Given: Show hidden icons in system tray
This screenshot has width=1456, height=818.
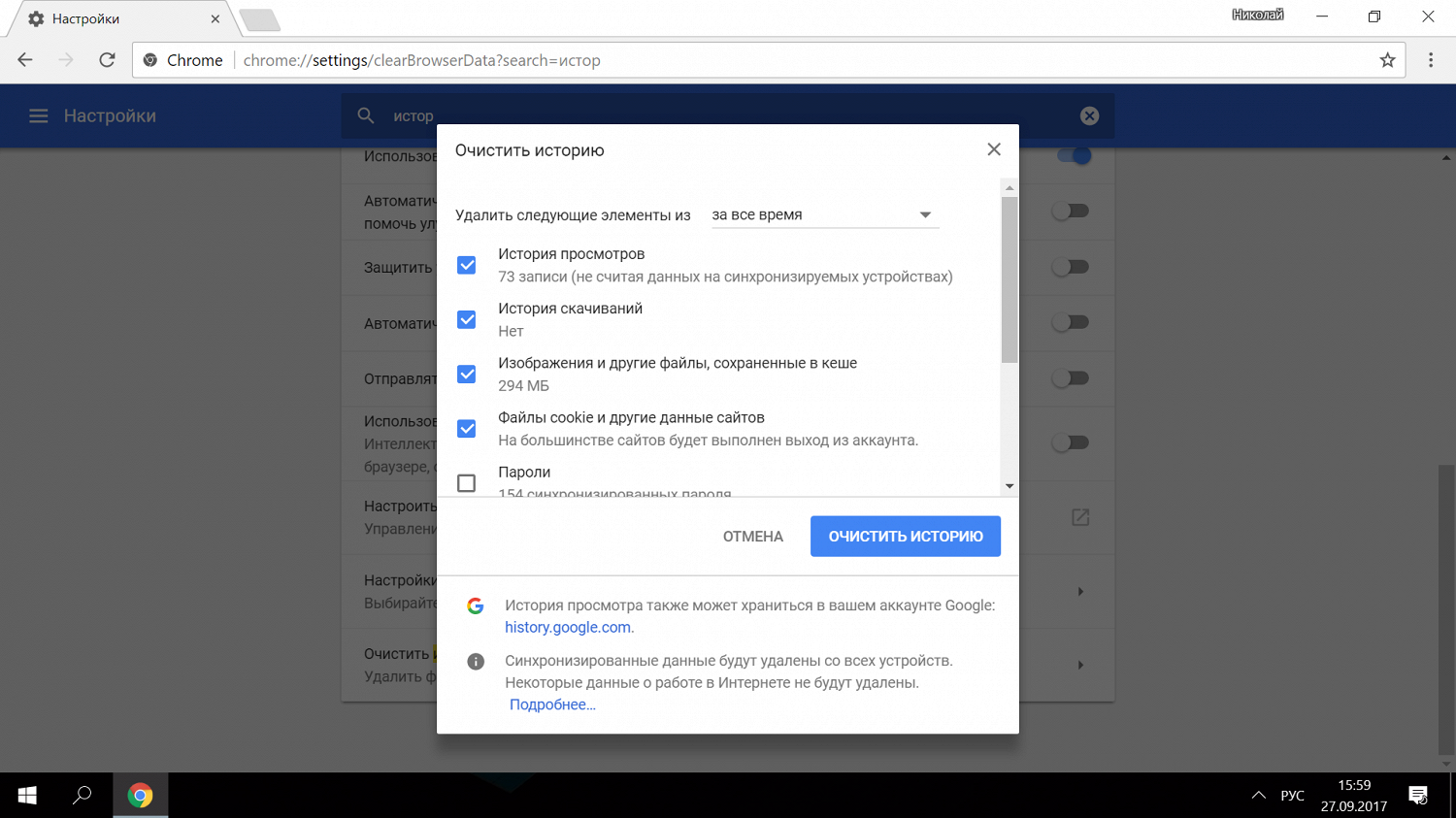Looking at the screenshot, I should tap(1258, 796).
